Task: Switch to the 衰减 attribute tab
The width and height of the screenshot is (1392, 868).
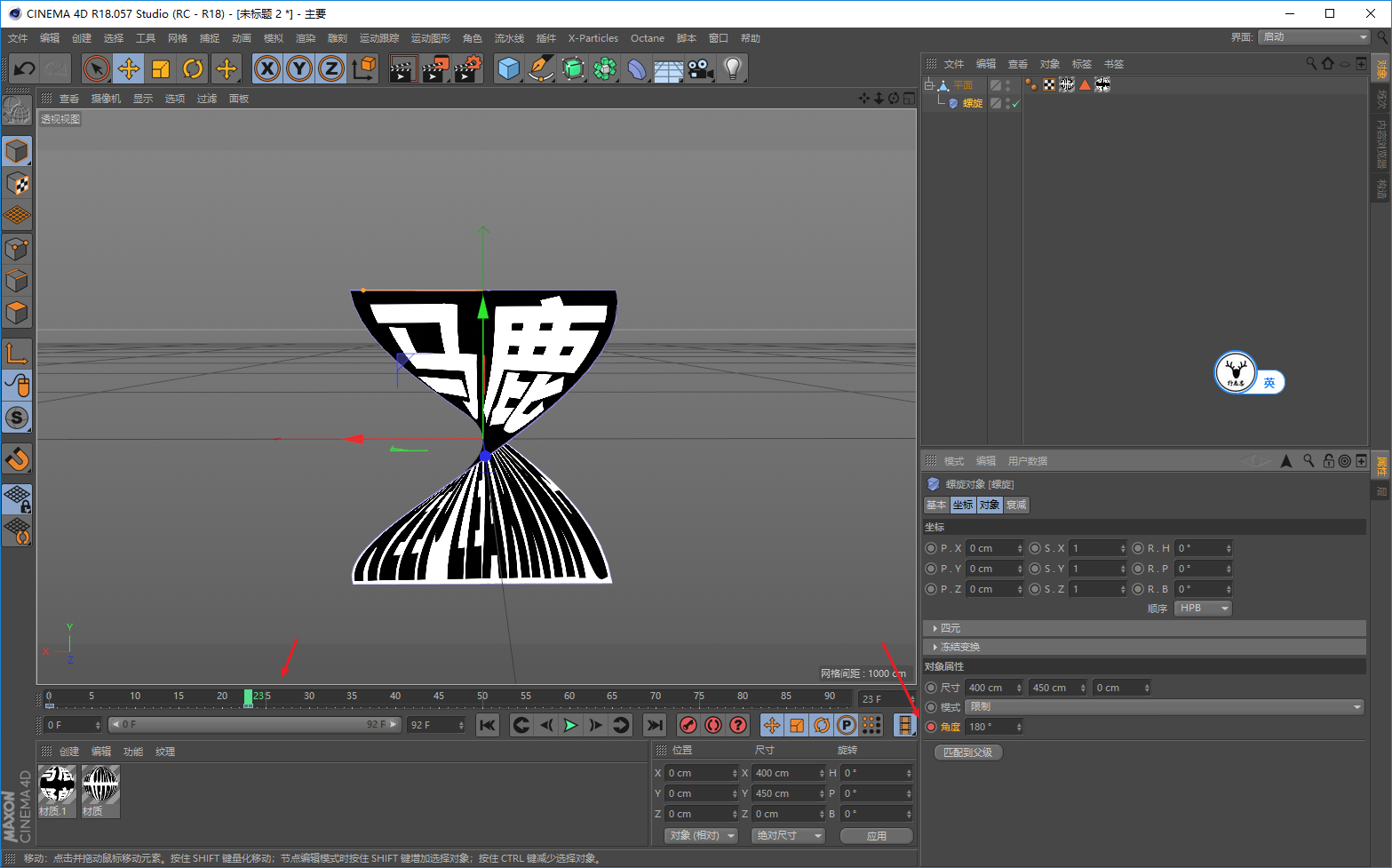Action: coord(1016,505)
